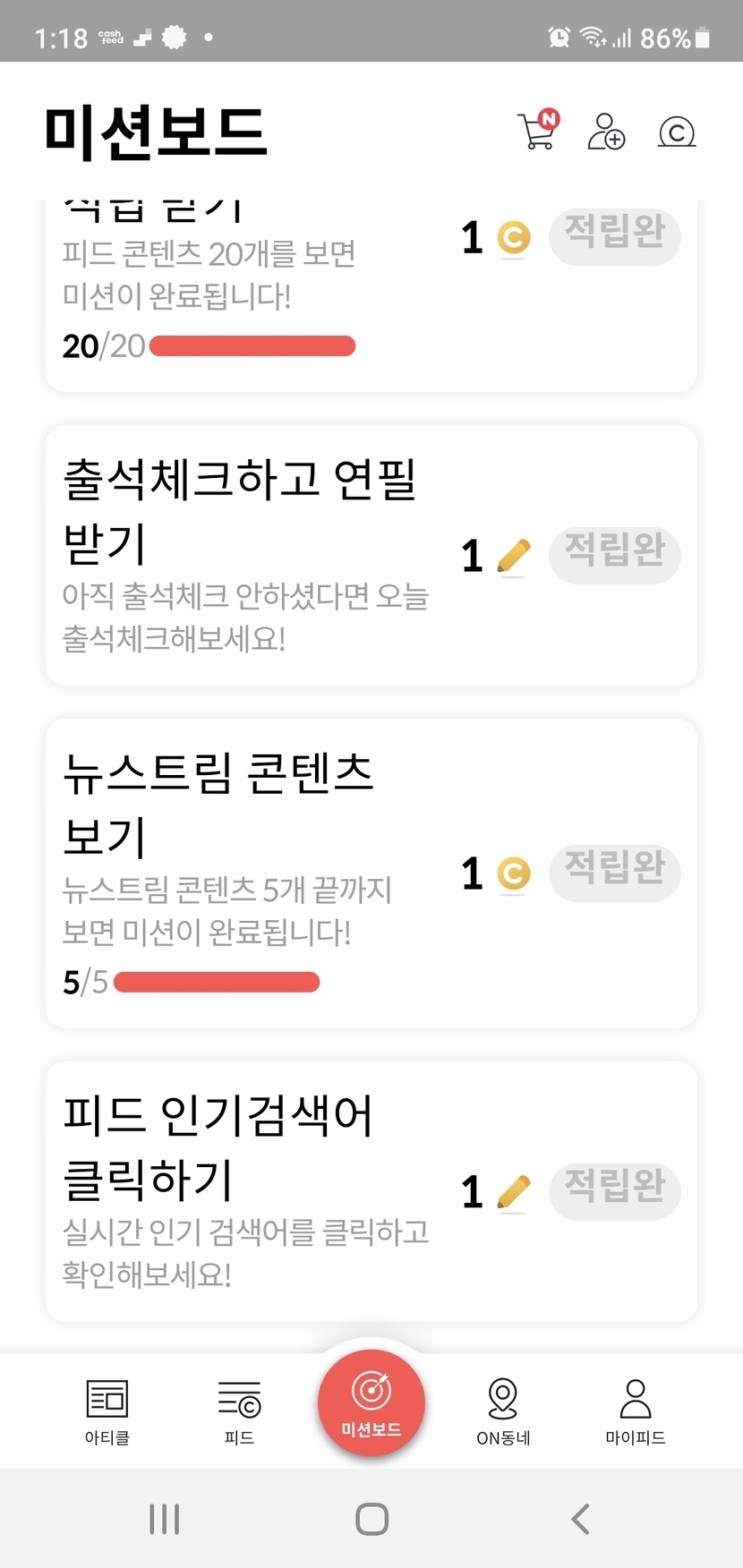Tap the add friend icon
Screen dimensions: 743x1568
click(x=606, y=132)
